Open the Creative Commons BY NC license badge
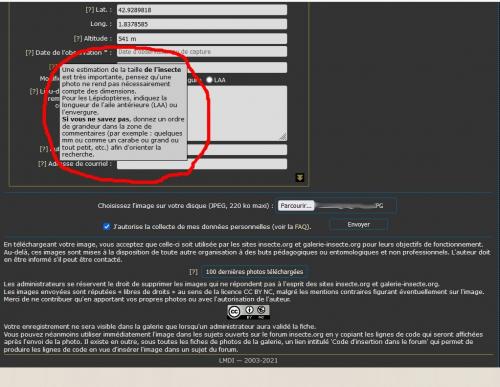This screenshot has height=387, width=500. pos(248,312)
